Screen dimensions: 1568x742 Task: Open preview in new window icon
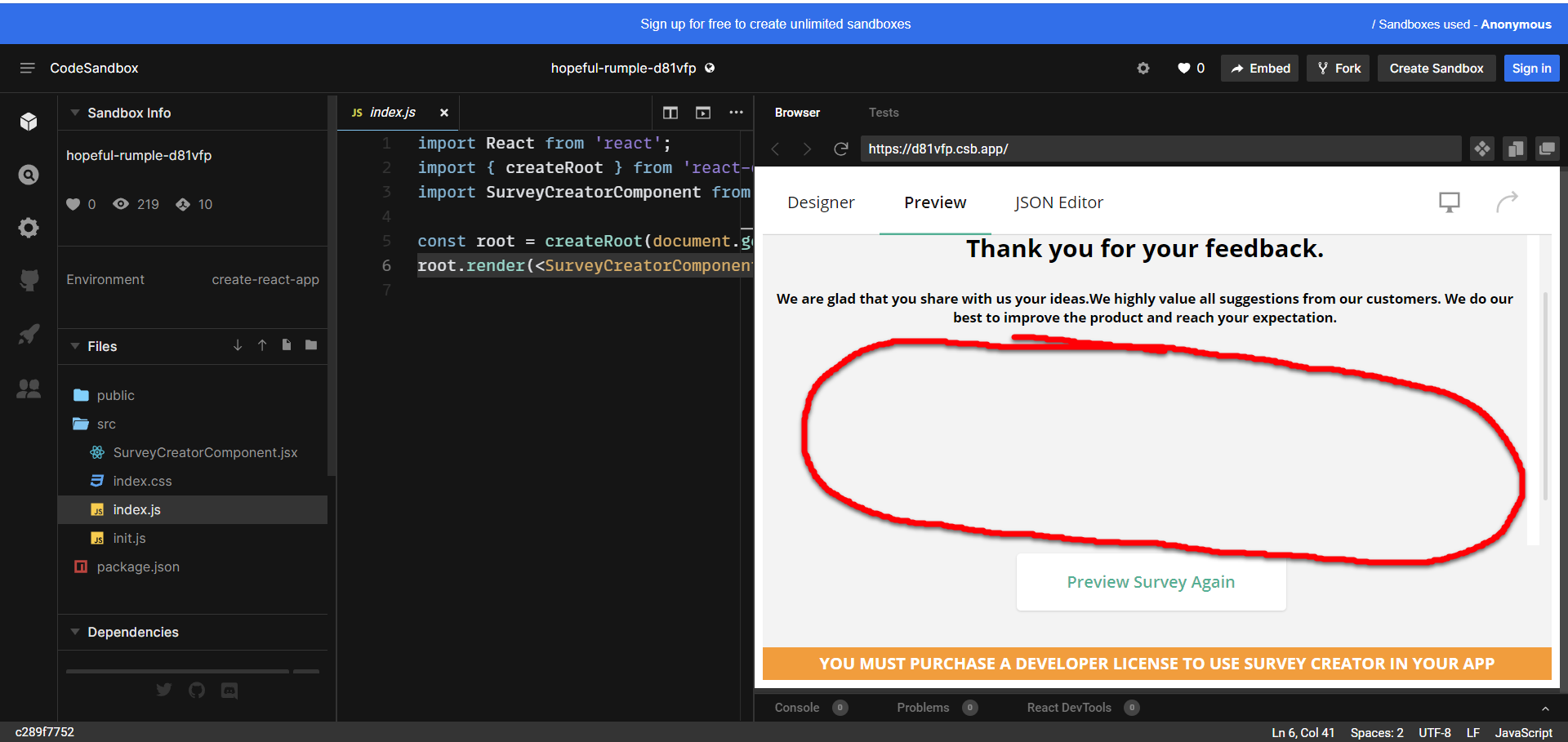(702, 113)
